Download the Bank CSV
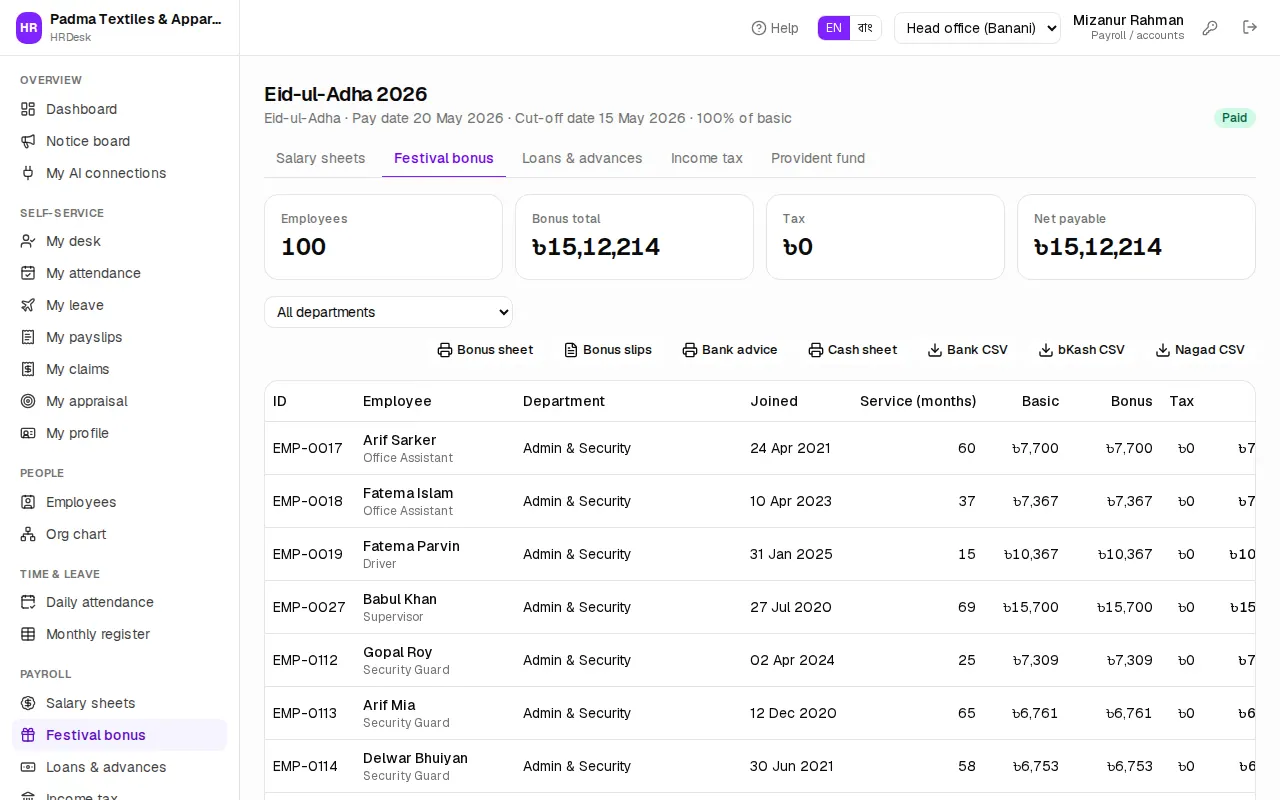Screen dimensions: 1280x800 click(x=968, y=350)
